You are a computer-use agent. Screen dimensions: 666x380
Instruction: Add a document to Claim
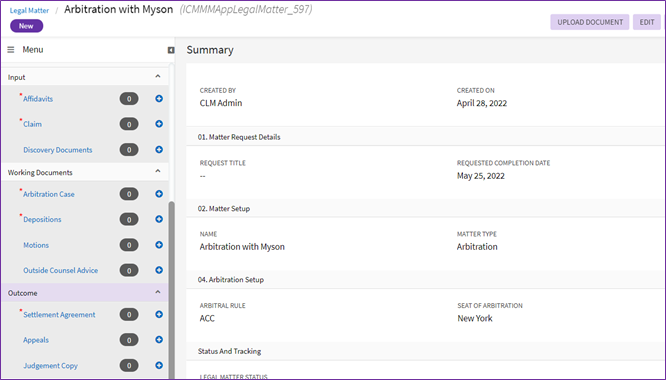(159, 124)
